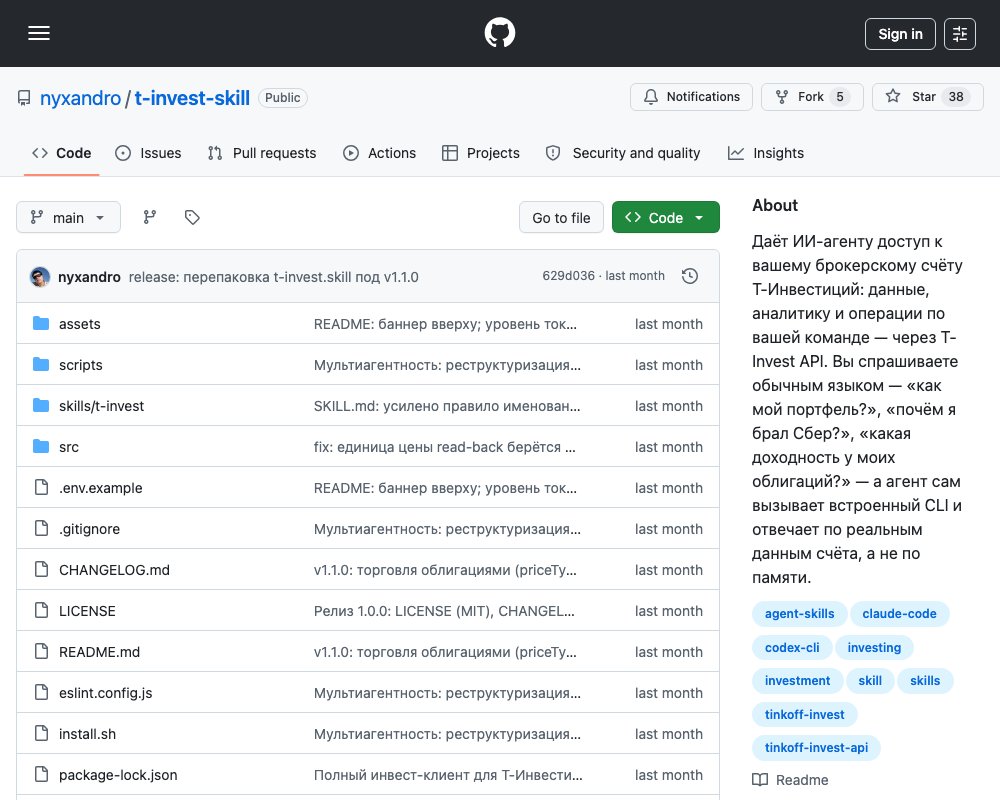Star the repository
The image size is (1000, 800).
(x=927, y=97)
